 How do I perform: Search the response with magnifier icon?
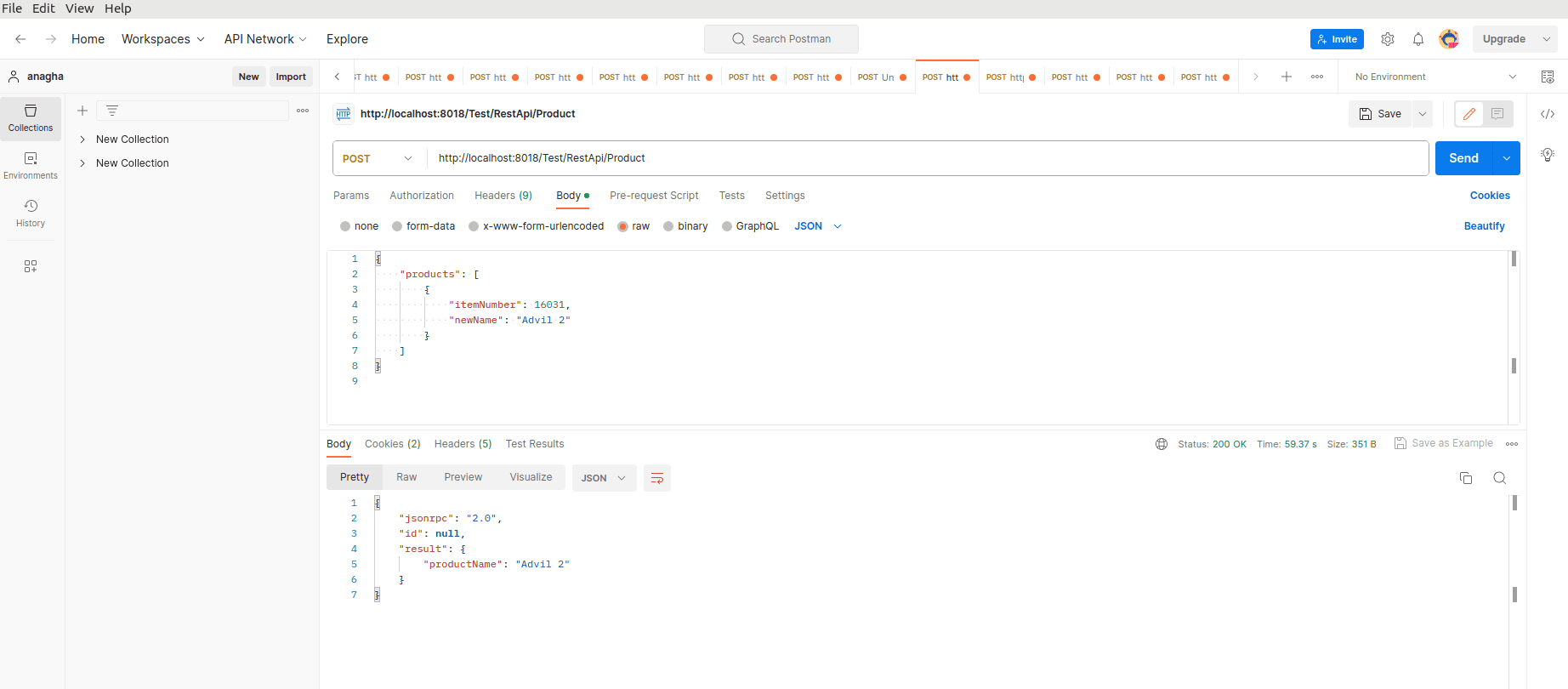click(1500, 478)
